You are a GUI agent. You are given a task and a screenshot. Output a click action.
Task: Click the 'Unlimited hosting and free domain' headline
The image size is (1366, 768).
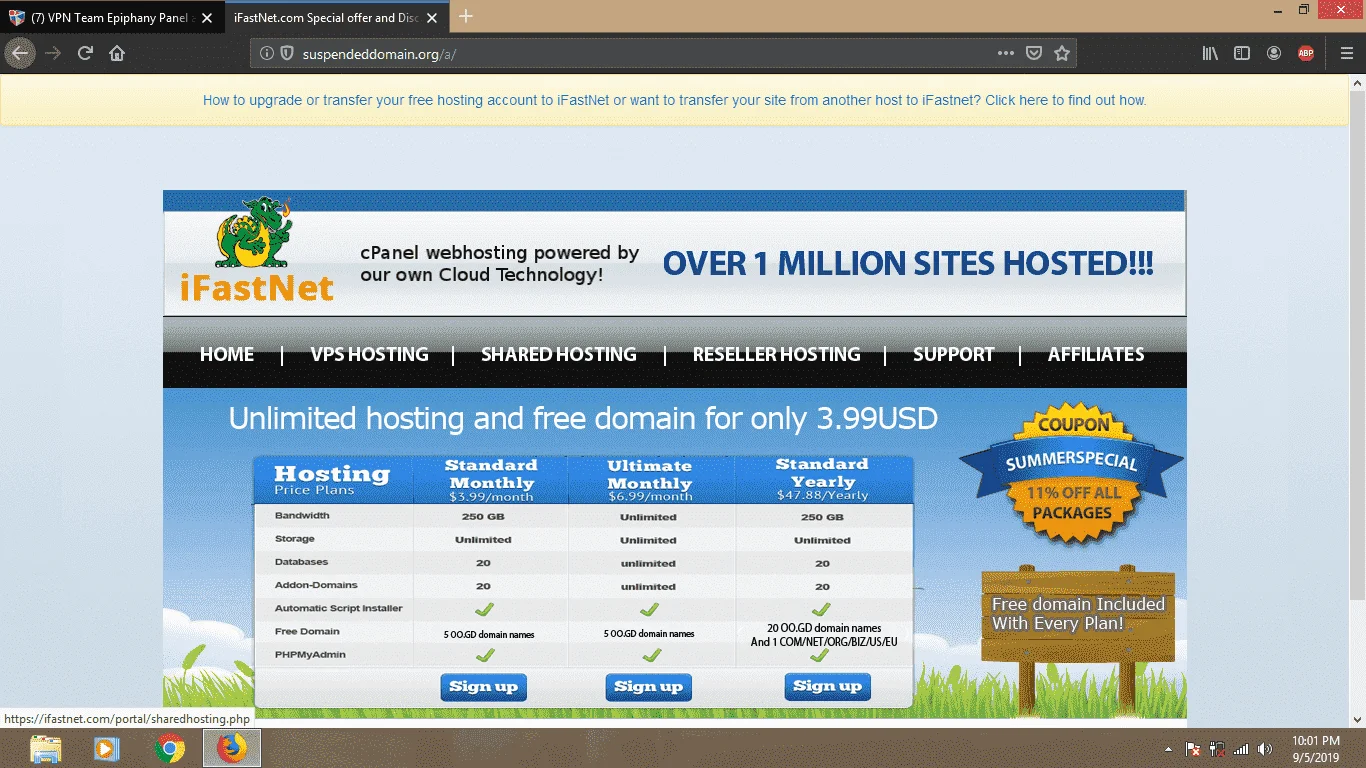tap(583, 418)
